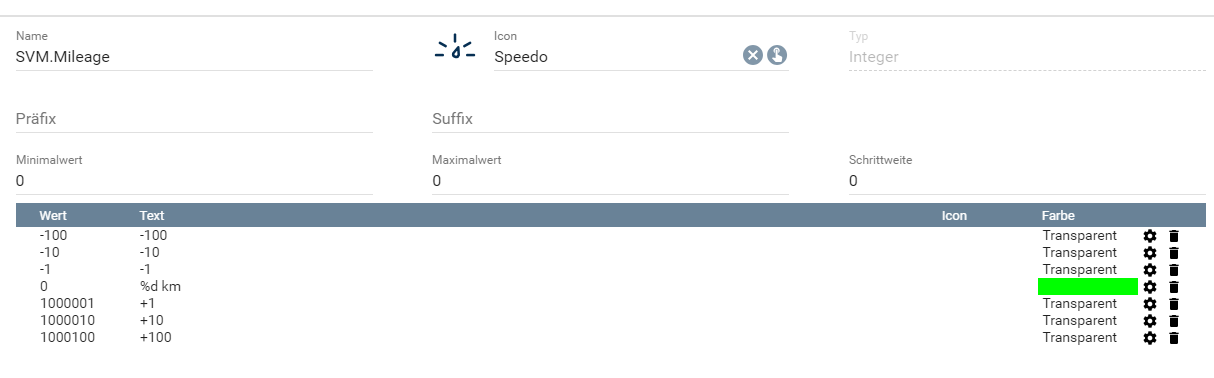Select the green color swatch
The width and height of the screenshot is (1214, 378).
1088,287
